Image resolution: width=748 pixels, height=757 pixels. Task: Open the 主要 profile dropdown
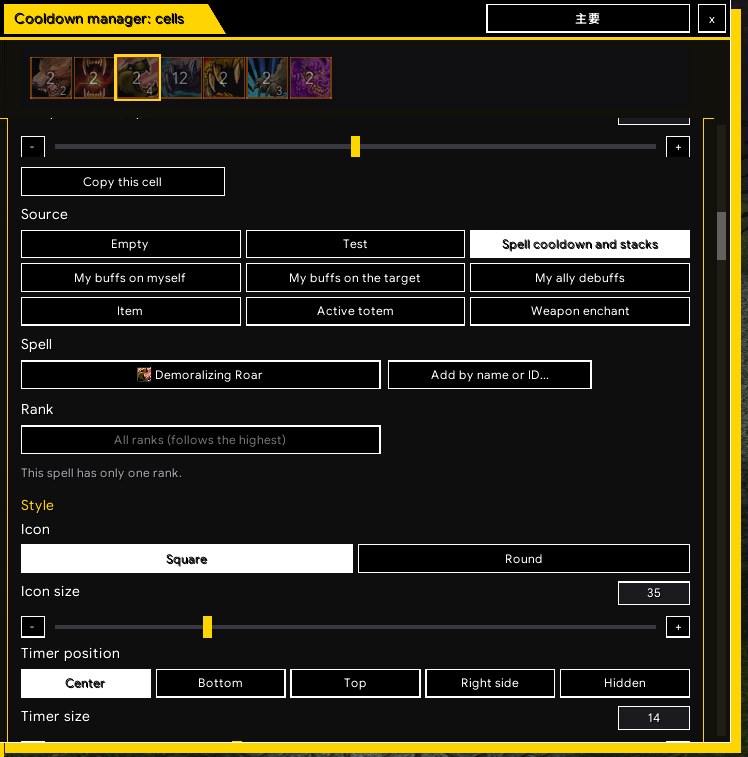point(588,19)
